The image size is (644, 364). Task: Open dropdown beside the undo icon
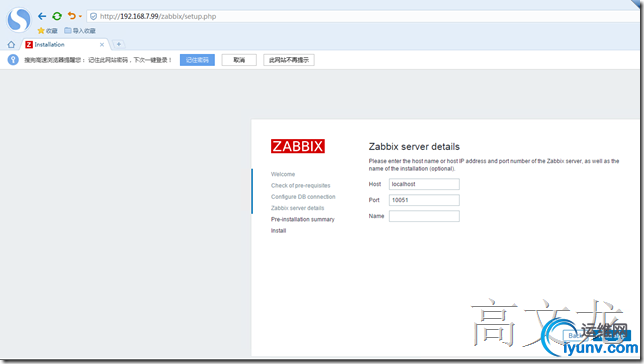80,16
